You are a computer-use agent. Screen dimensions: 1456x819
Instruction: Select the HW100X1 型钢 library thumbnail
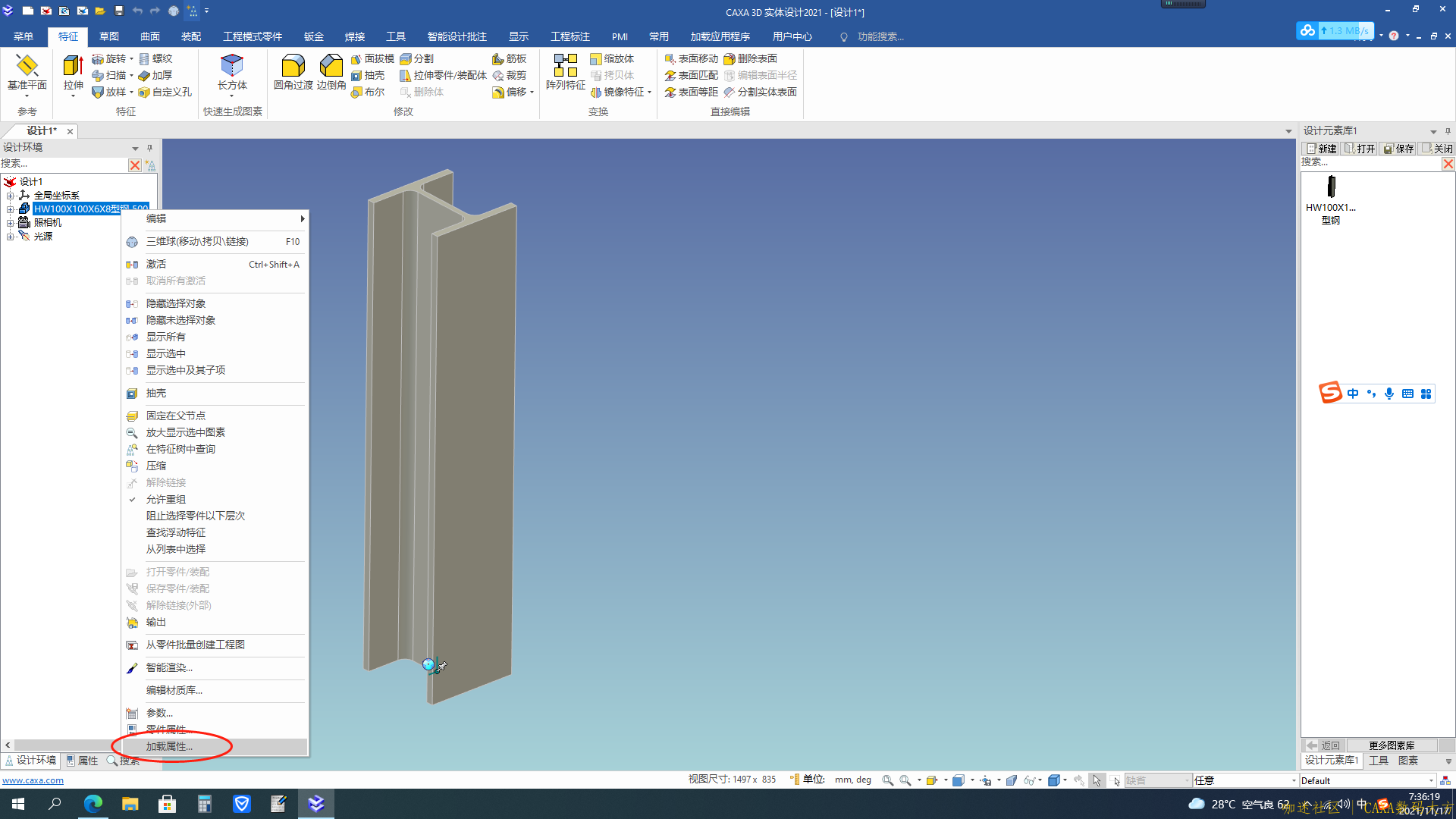tap(1331, 200)
